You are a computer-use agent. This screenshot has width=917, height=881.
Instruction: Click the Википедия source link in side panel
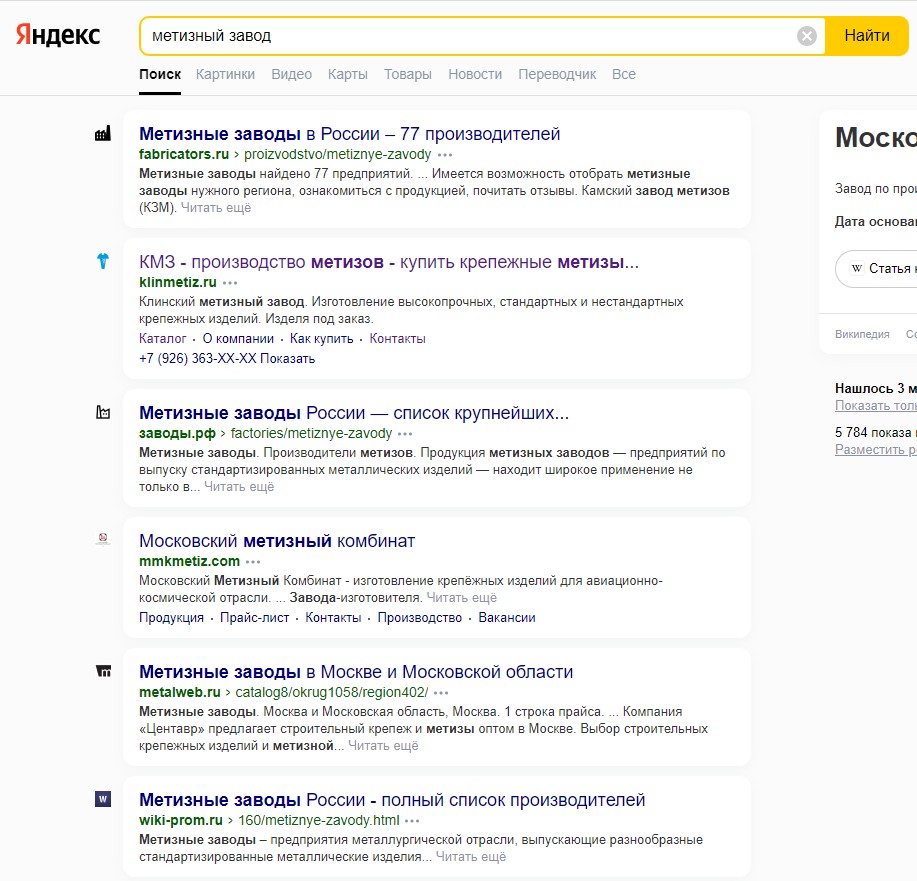tap(862, 334)
